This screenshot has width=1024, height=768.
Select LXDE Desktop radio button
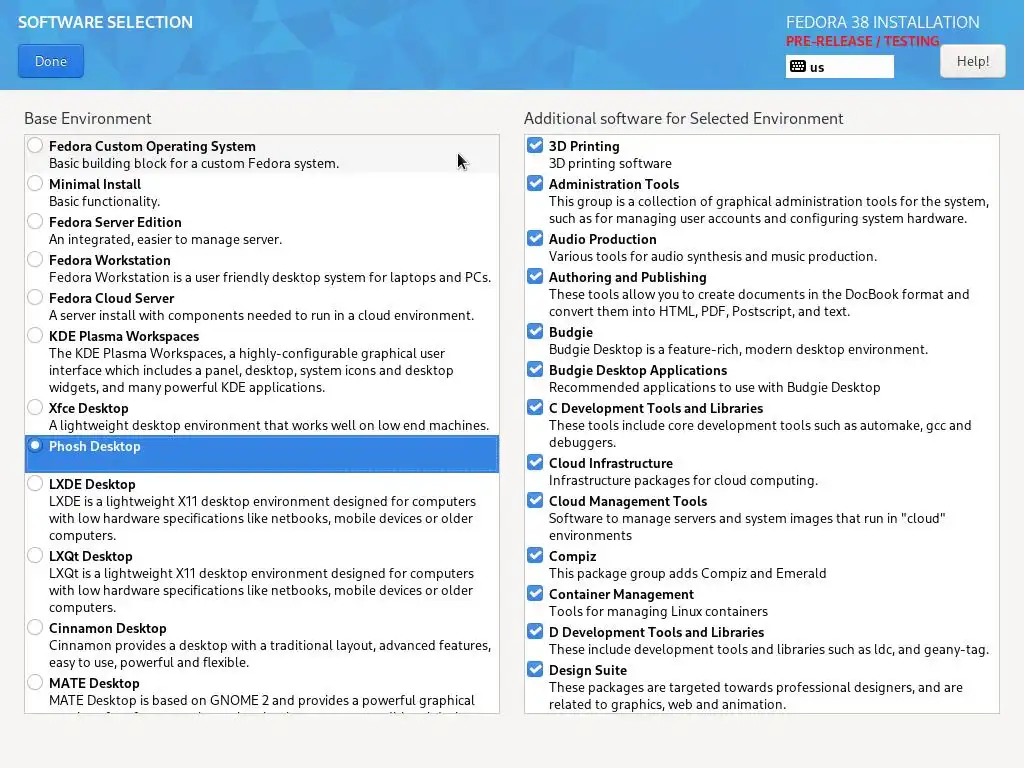[x=35, y=483]
